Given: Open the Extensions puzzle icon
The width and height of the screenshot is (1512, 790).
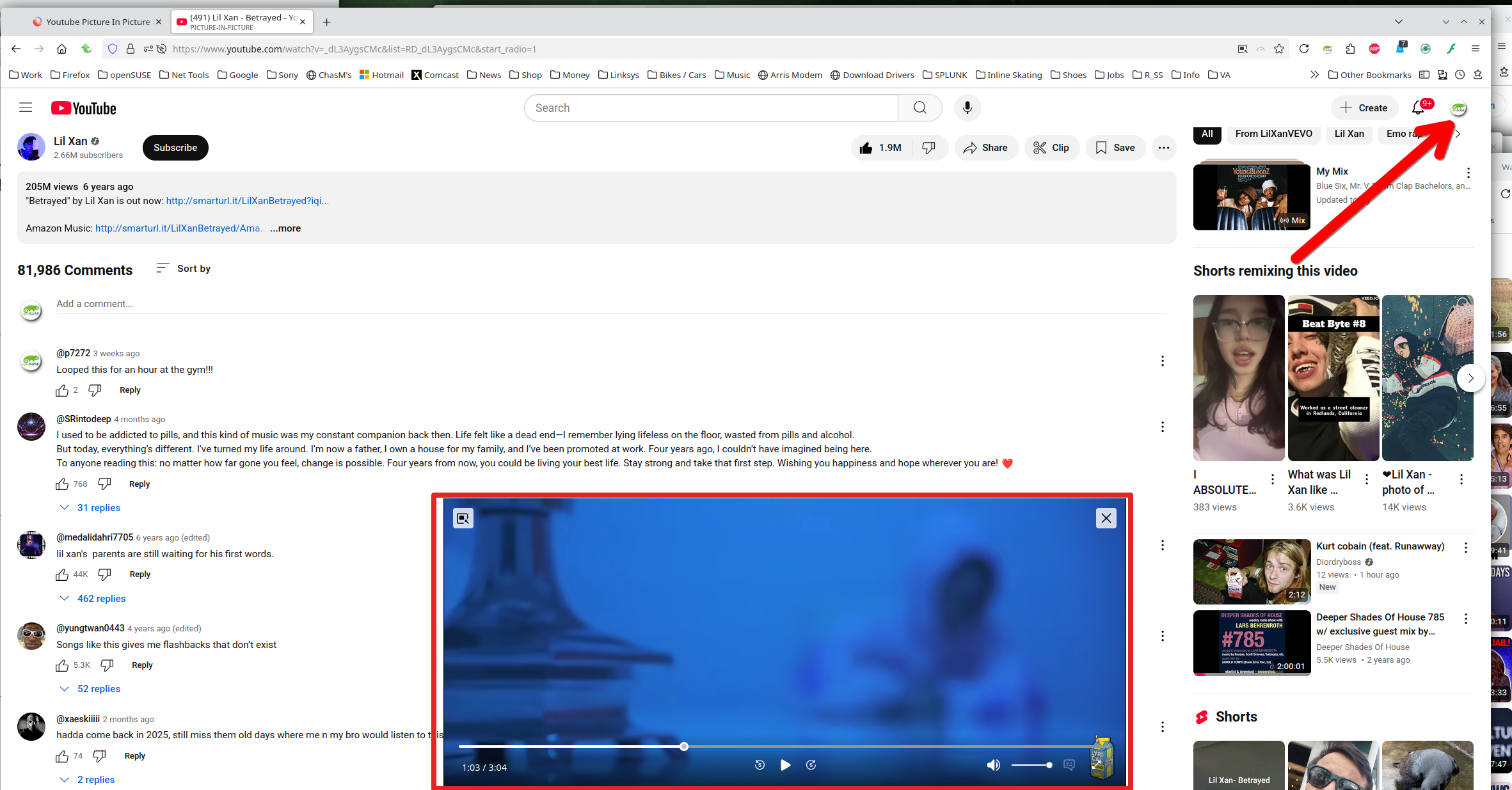Looking at the screenshot, I should coord(1351,49).
